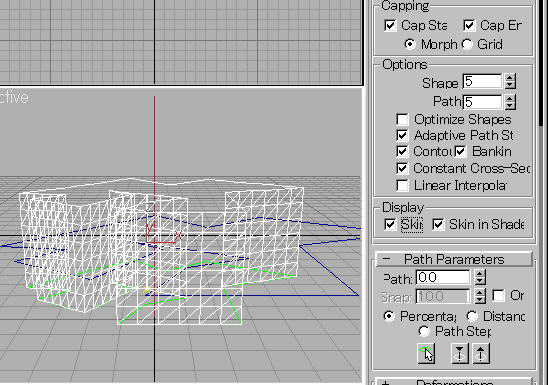Select the Distance radio button

pyautogui.click(x=472, y=316)
